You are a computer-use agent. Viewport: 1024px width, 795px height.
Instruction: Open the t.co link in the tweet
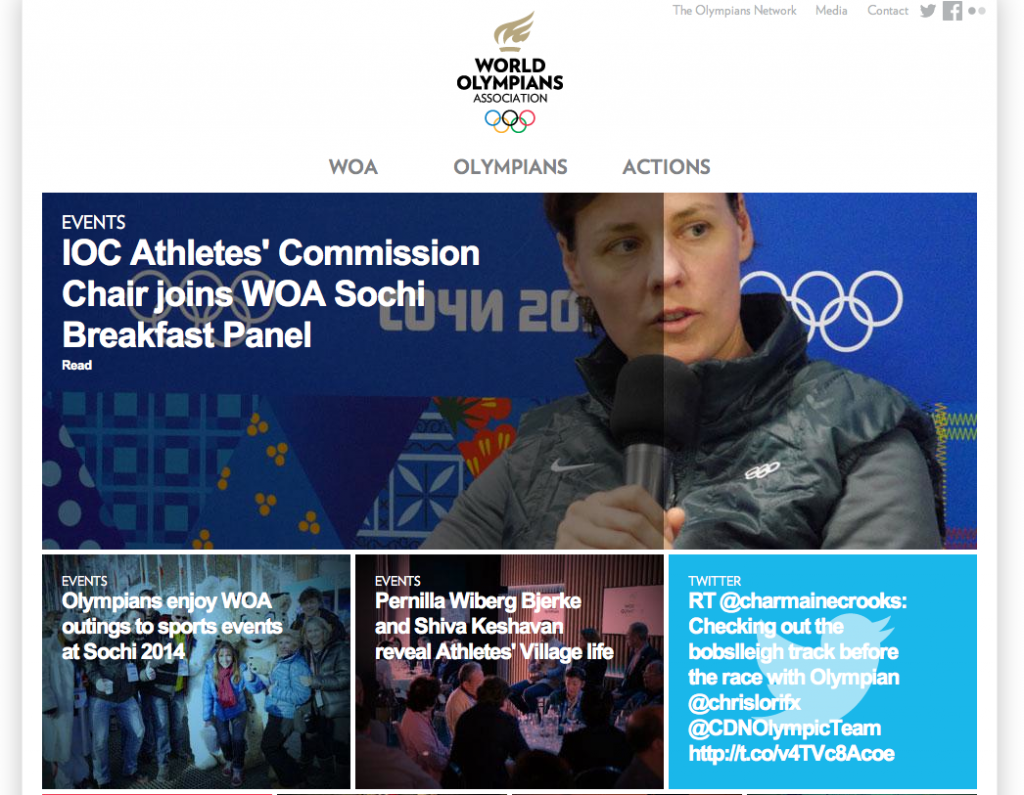tap(792, 753)
